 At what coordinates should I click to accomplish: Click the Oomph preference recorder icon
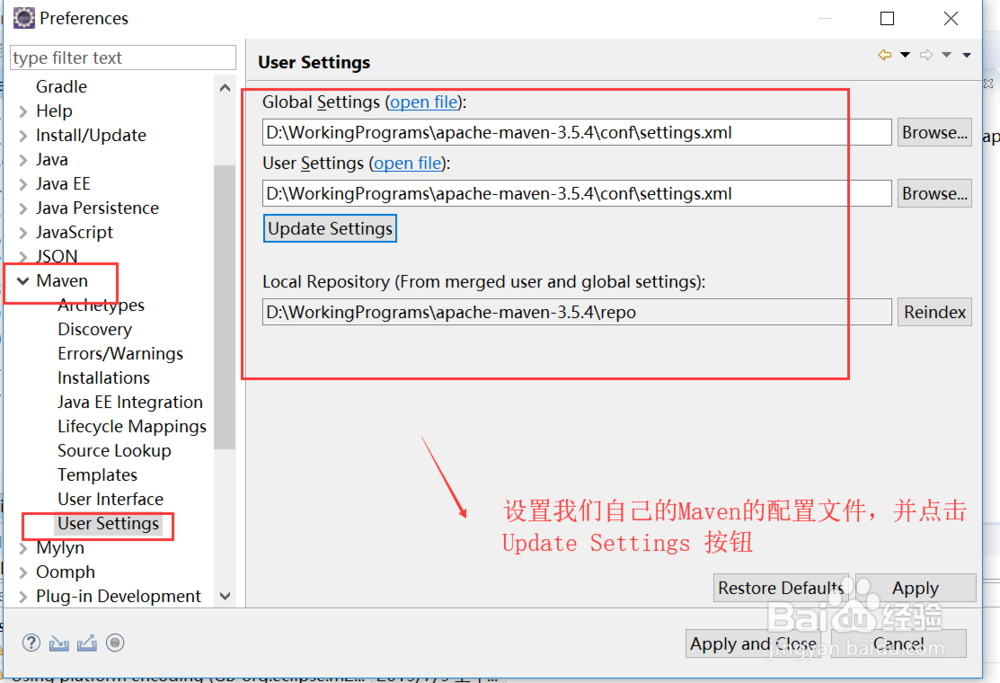pyautogui.click(x=115, y=643)
